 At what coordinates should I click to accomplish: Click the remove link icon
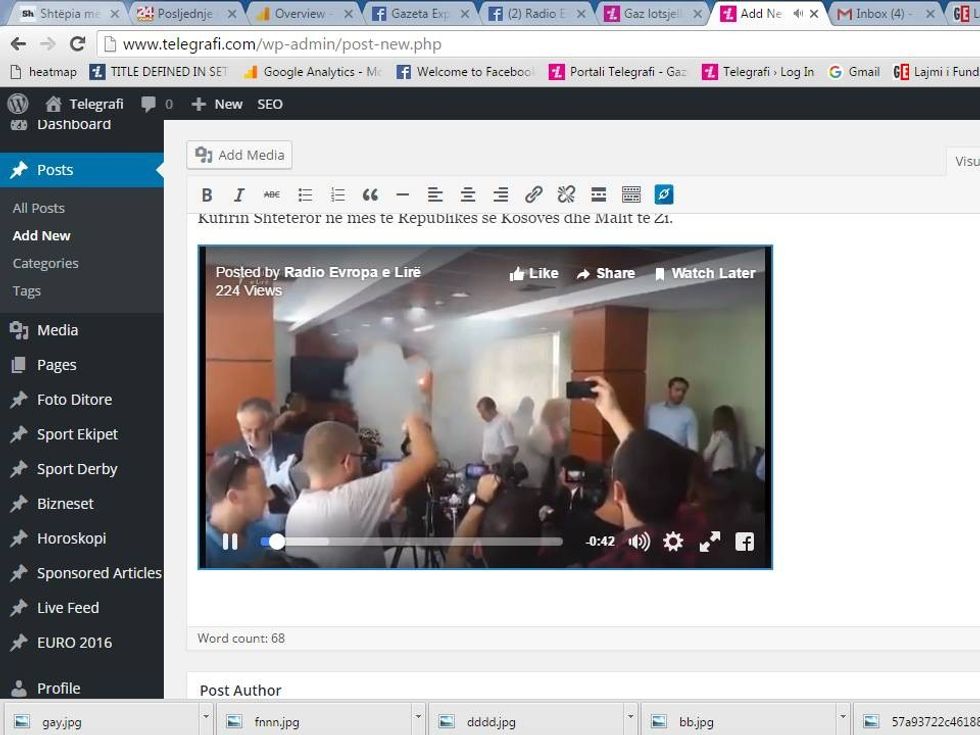(566, 195)
